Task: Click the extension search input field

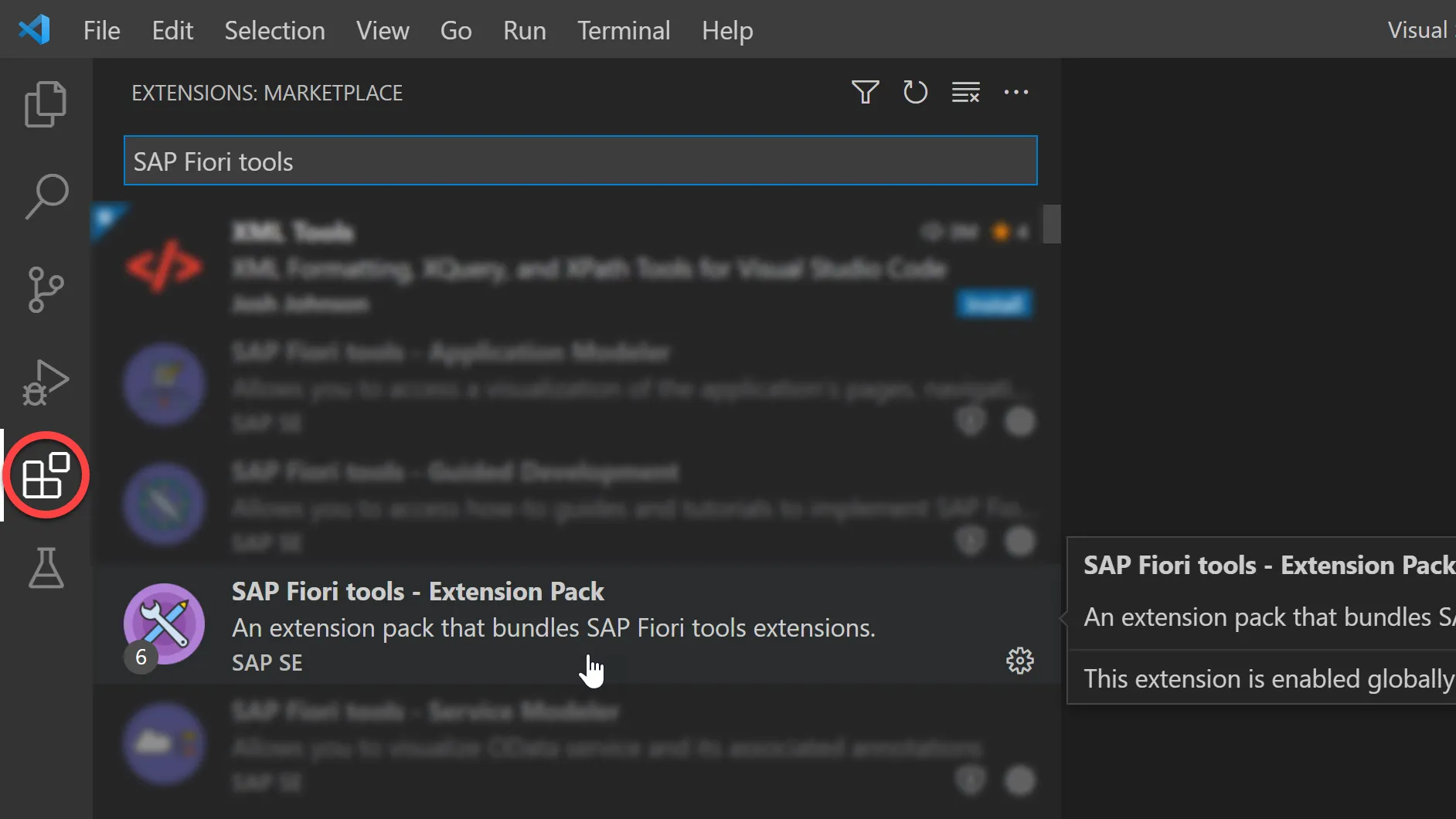Action: click(x=580, y=161)
